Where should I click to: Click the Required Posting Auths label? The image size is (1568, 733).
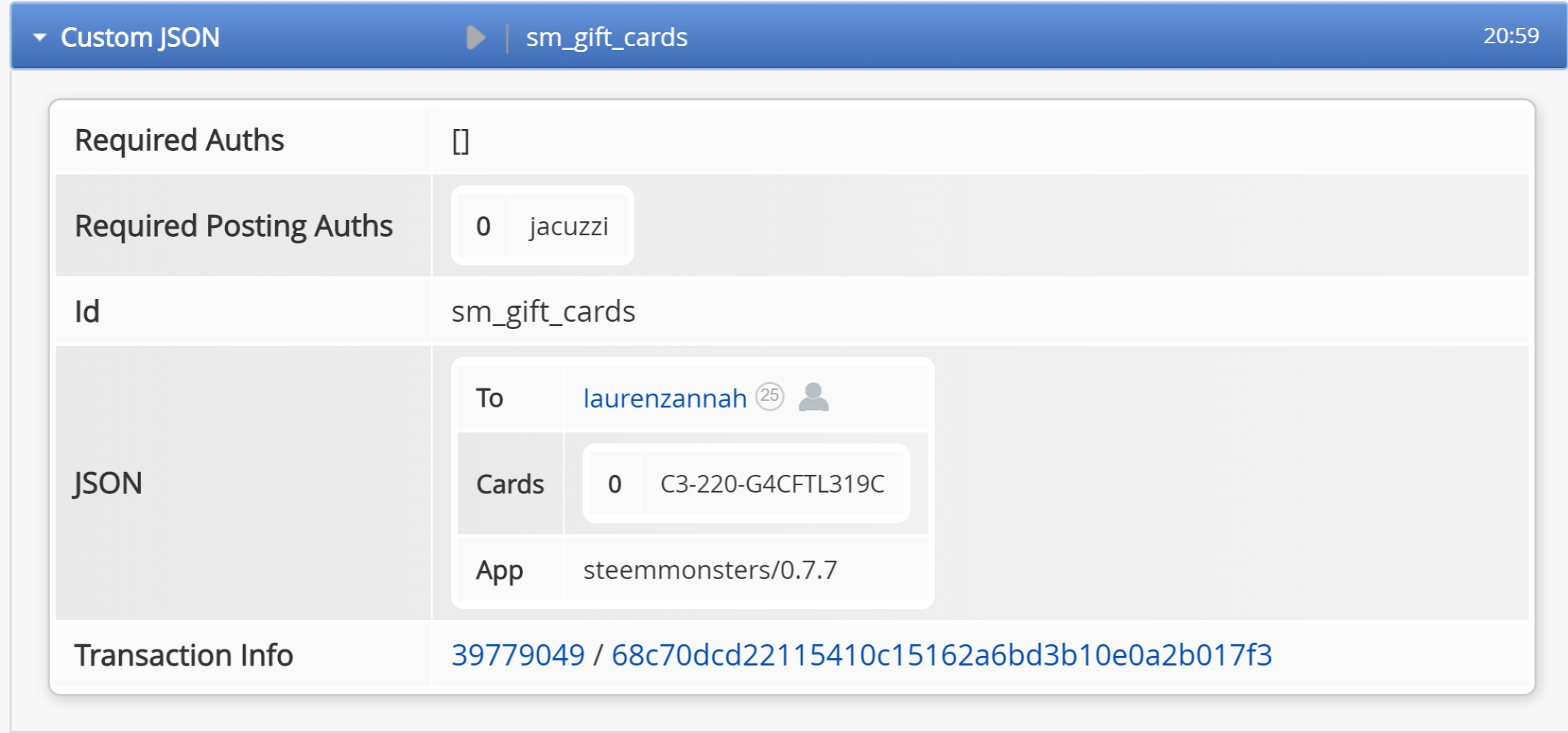pos(234,226)
